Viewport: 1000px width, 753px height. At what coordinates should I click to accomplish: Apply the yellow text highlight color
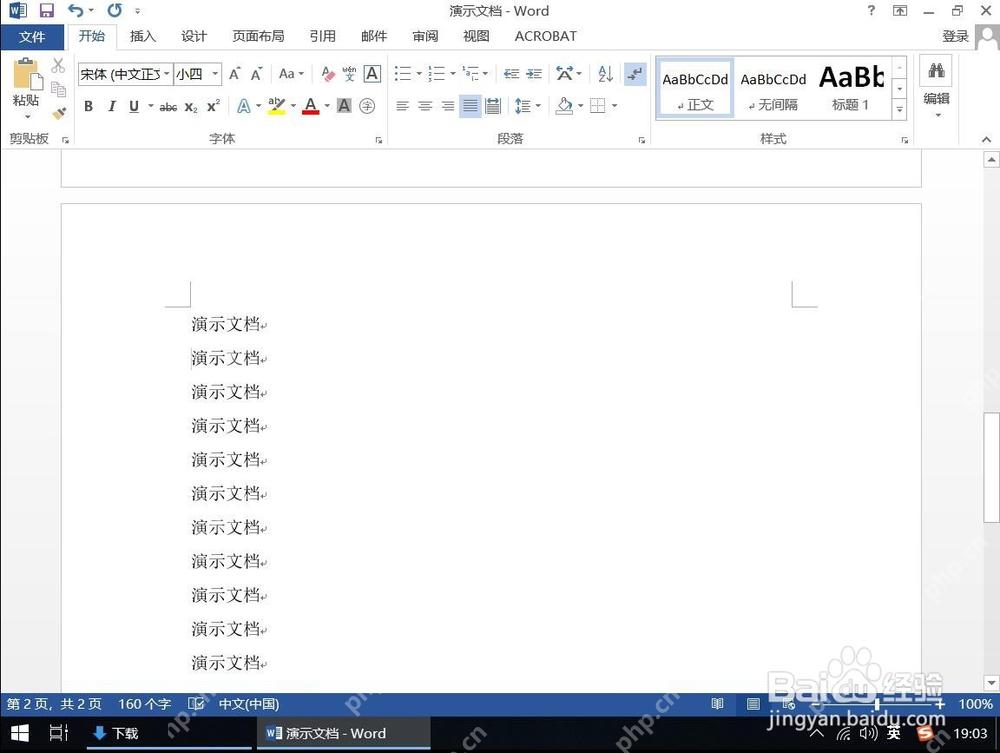pos(277,106)
